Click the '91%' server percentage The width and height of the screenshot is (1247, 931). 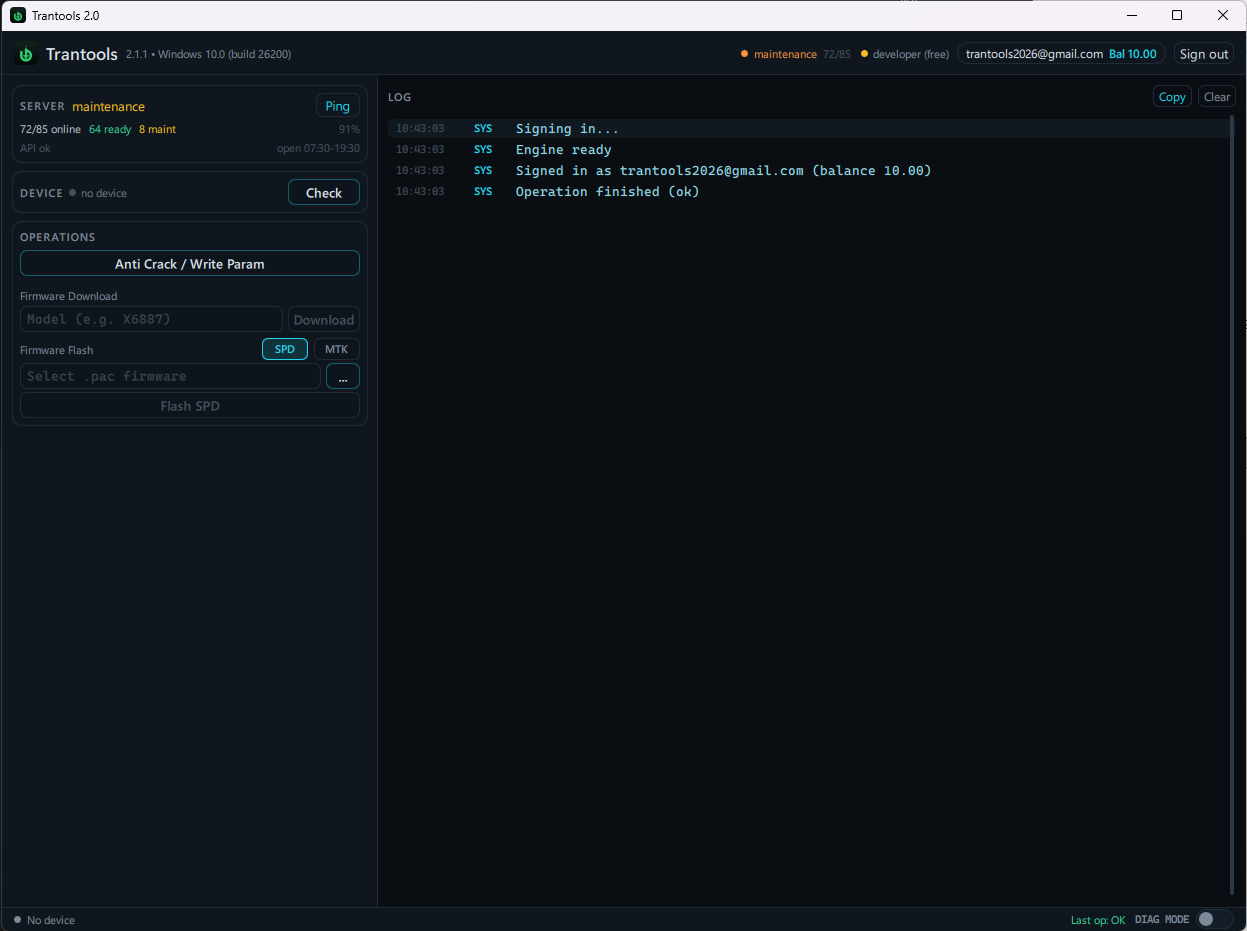349,129
